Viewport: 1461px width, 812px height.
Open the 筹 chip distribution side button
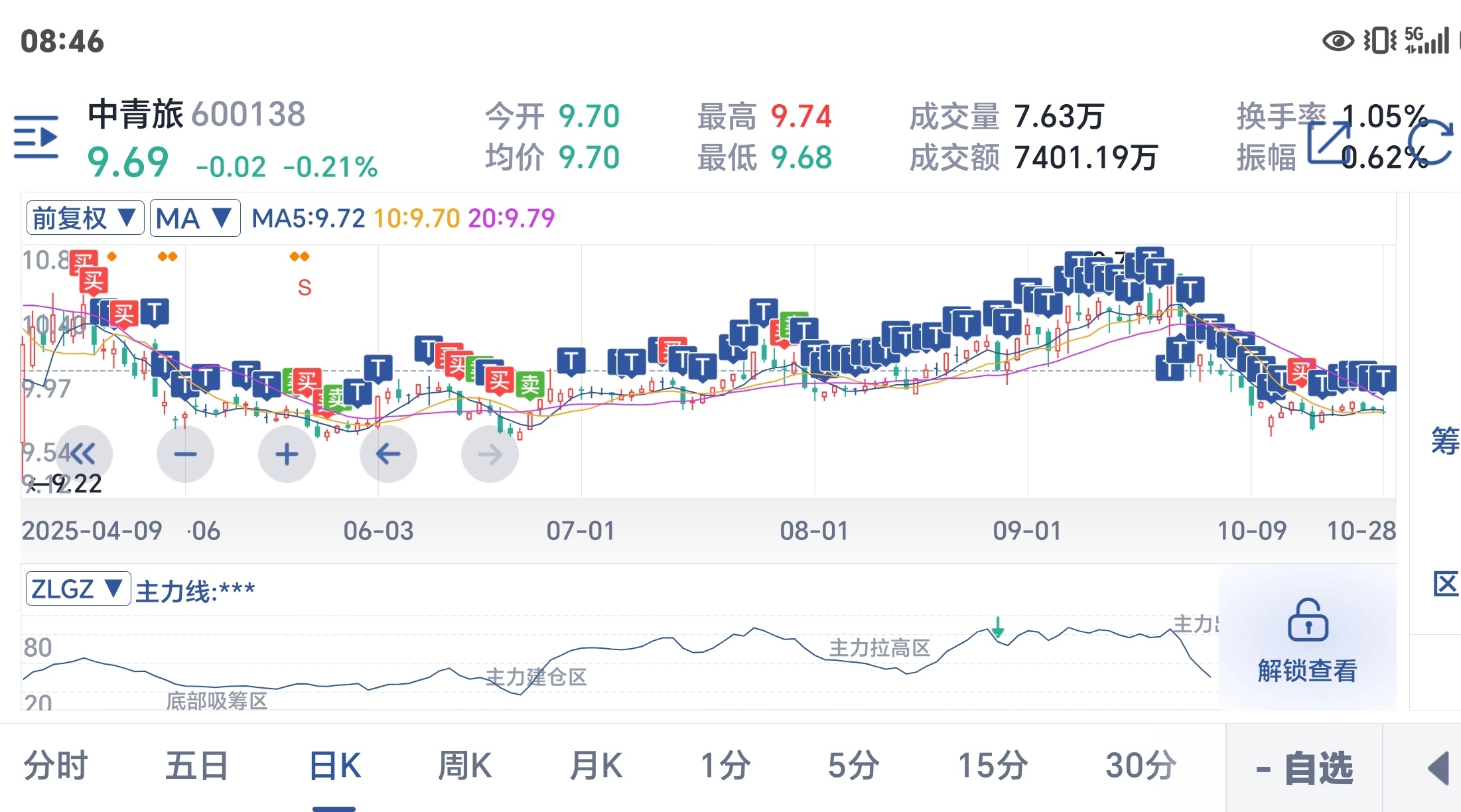(1444, 441)
